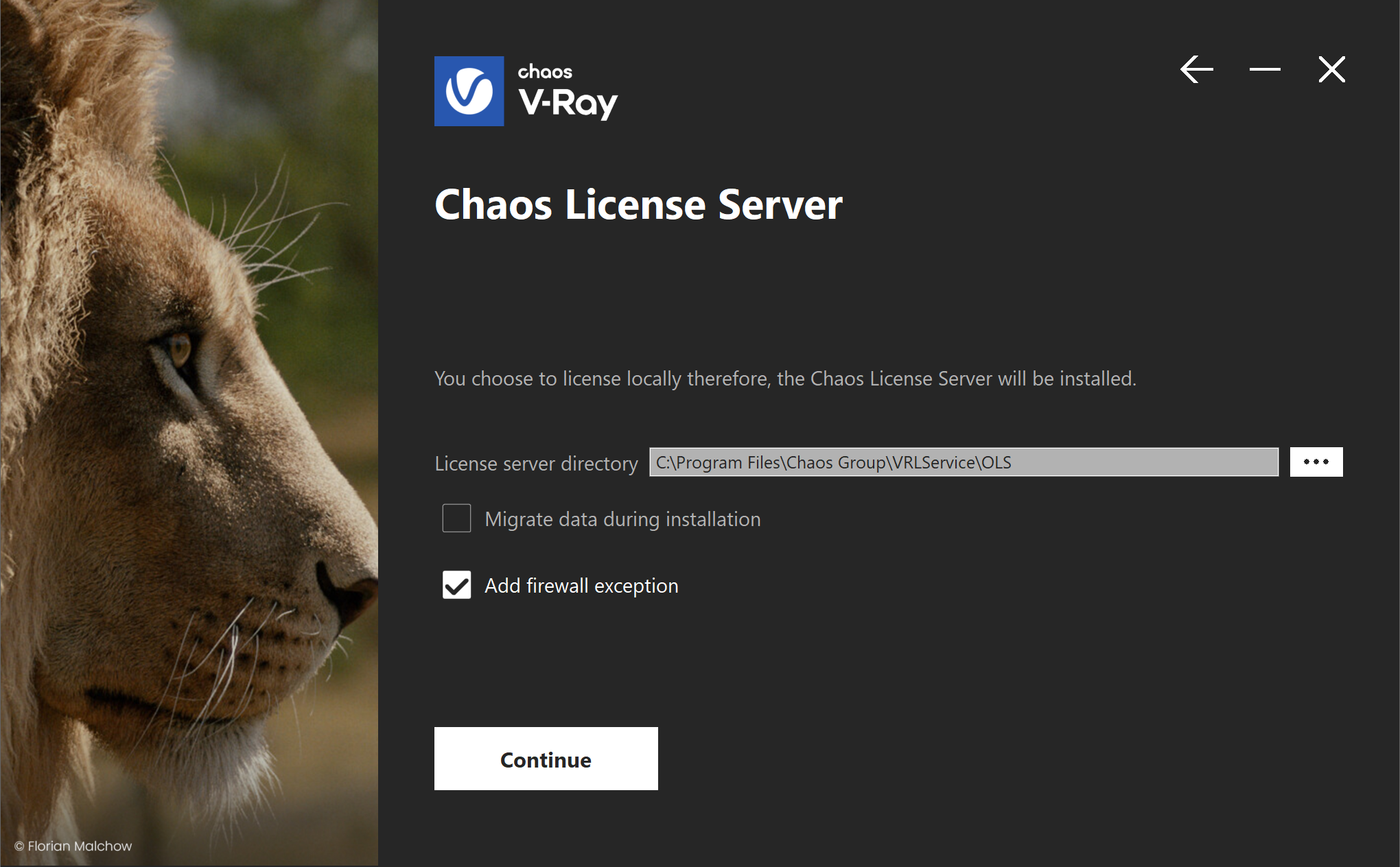
Task: Click the Florian Malchow photo credit
Action: pos(72,846)
